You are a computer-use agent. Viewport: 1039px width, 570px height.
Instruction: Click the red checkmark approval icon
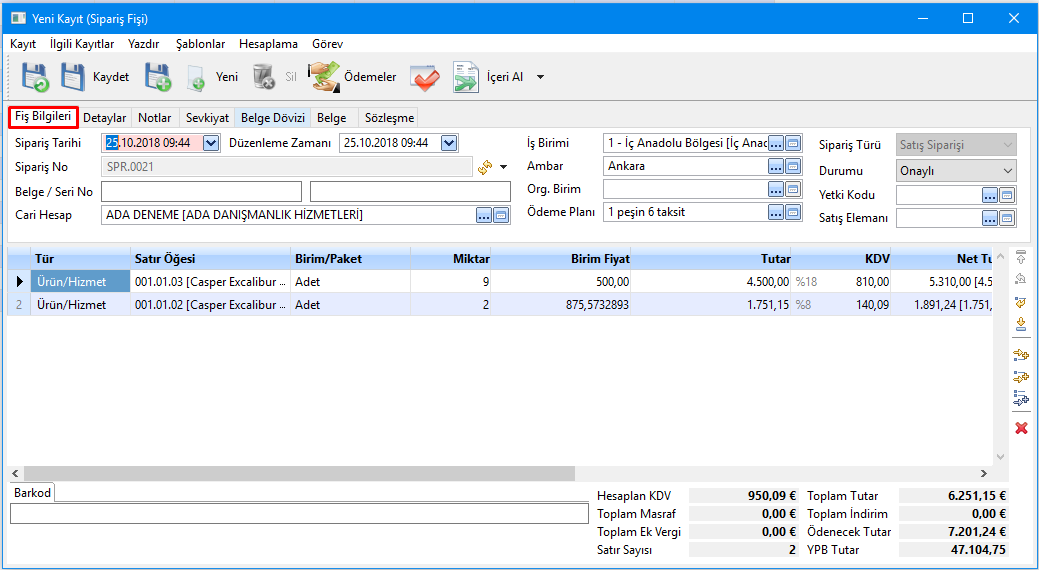pyautogui.click(x=425, y=77)
